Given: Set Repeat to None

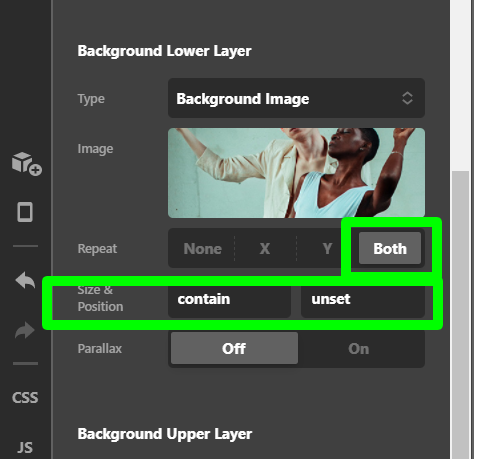Looking at the screenshot, I should pos(202,249).
